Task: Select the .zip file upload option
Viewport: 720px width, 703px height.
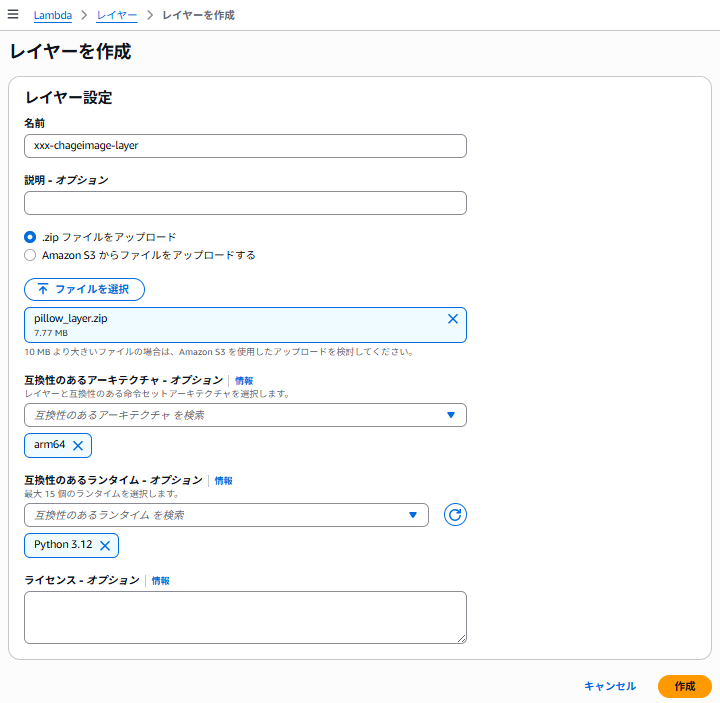Action: (30, 237)
